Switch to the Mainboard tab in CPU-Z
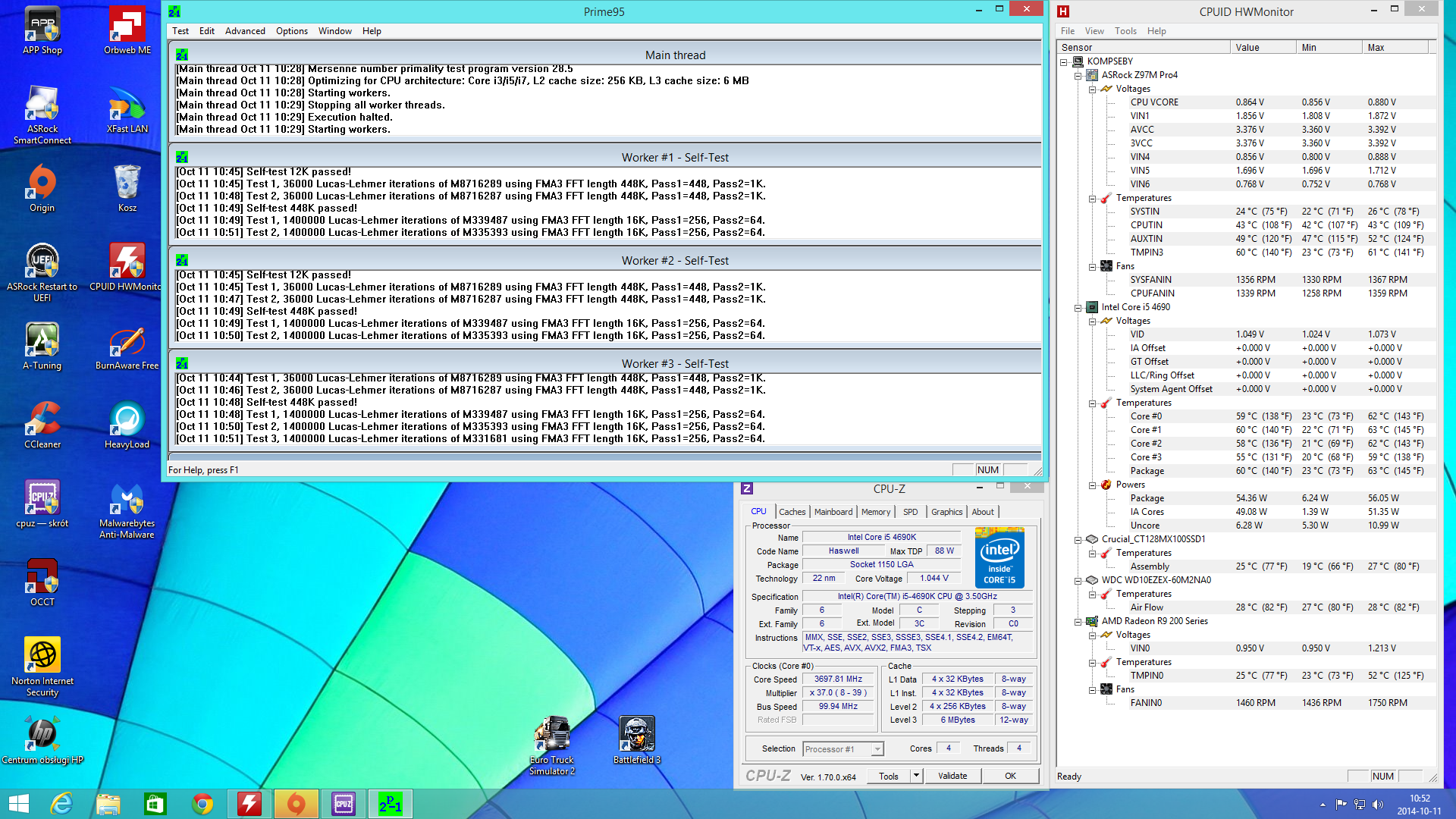 (x=833, y=512)
